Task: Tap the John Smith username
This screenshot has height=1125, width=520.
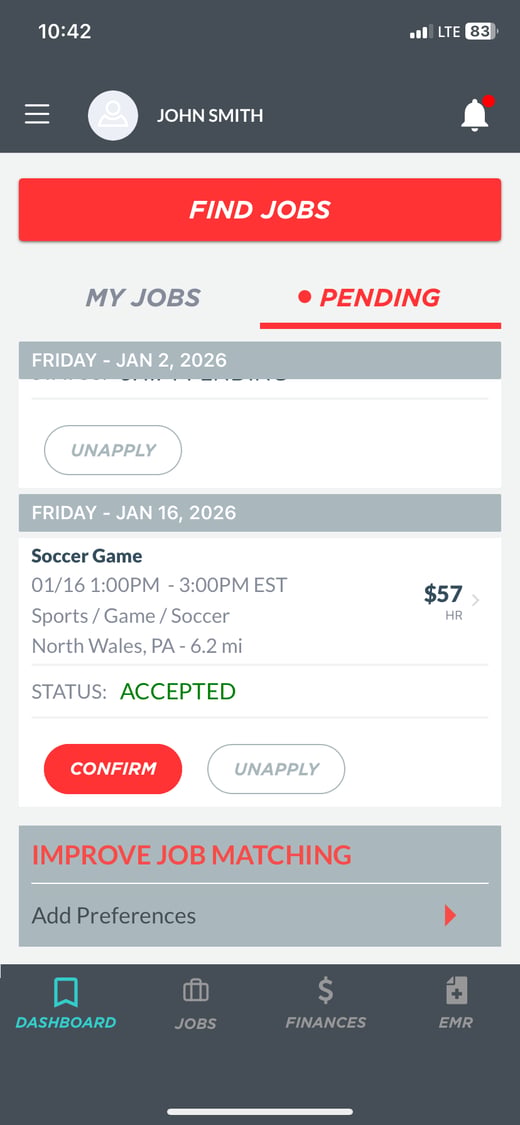Action: (210, 116)
